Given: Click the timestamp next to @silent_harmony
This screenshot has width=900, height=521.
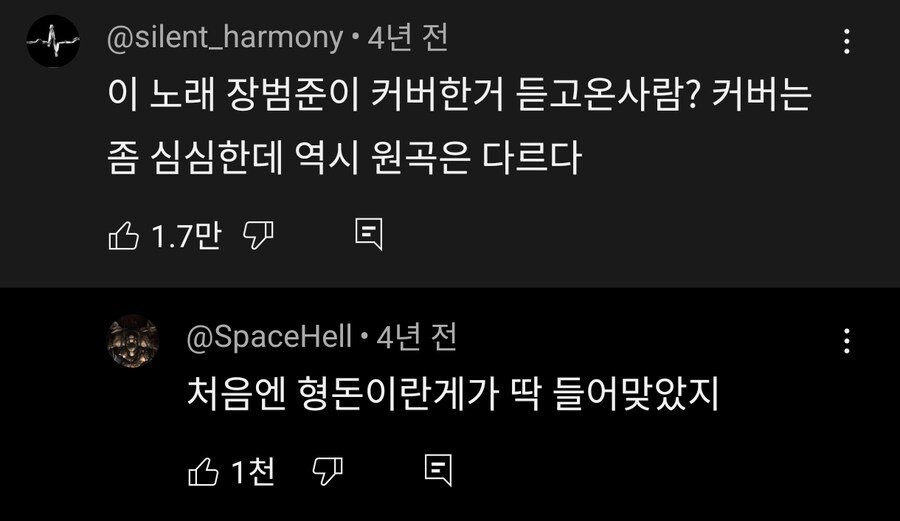Looking at the screenshot, I should [409, 38].
